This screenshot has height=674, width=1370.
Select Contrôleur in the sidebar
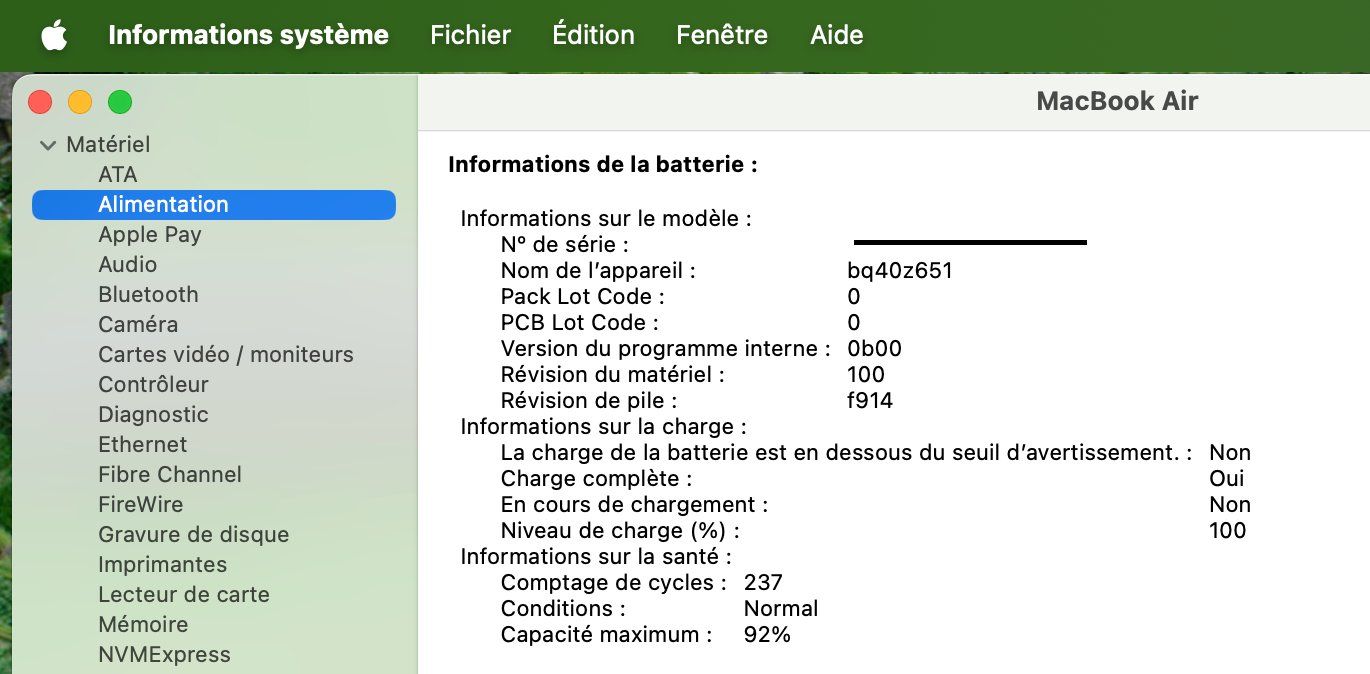(x=153, y=385)
